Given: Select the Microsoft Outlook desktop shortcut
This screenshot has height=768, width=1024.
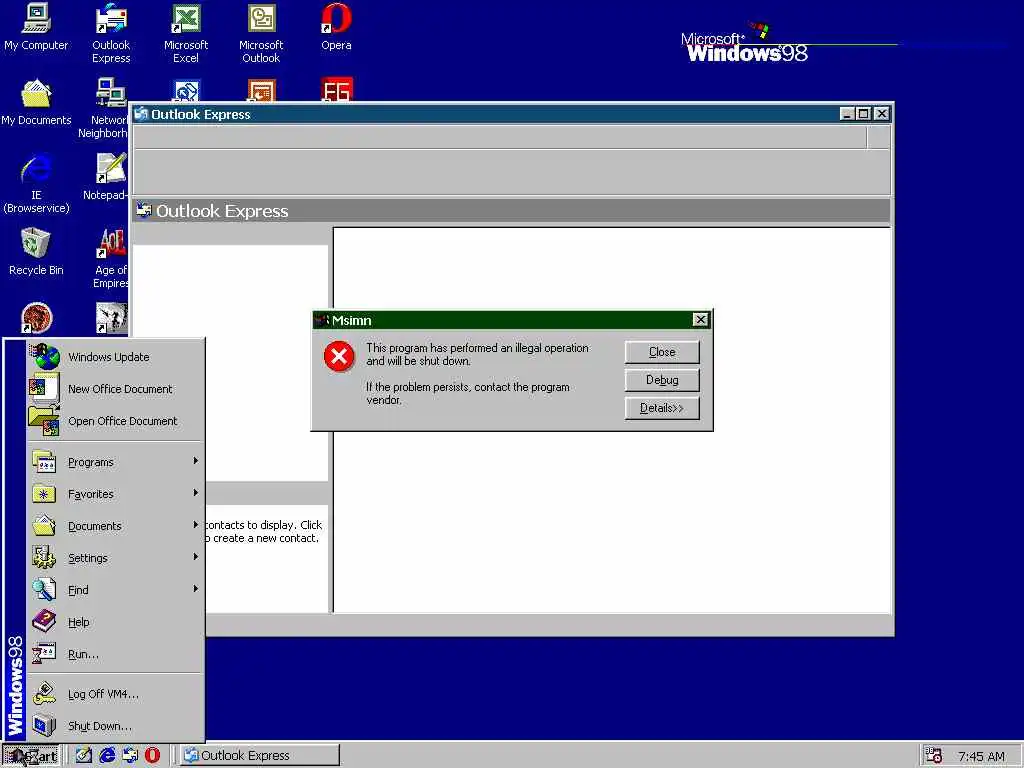Looking at the screenshot, I should point(261,34).
